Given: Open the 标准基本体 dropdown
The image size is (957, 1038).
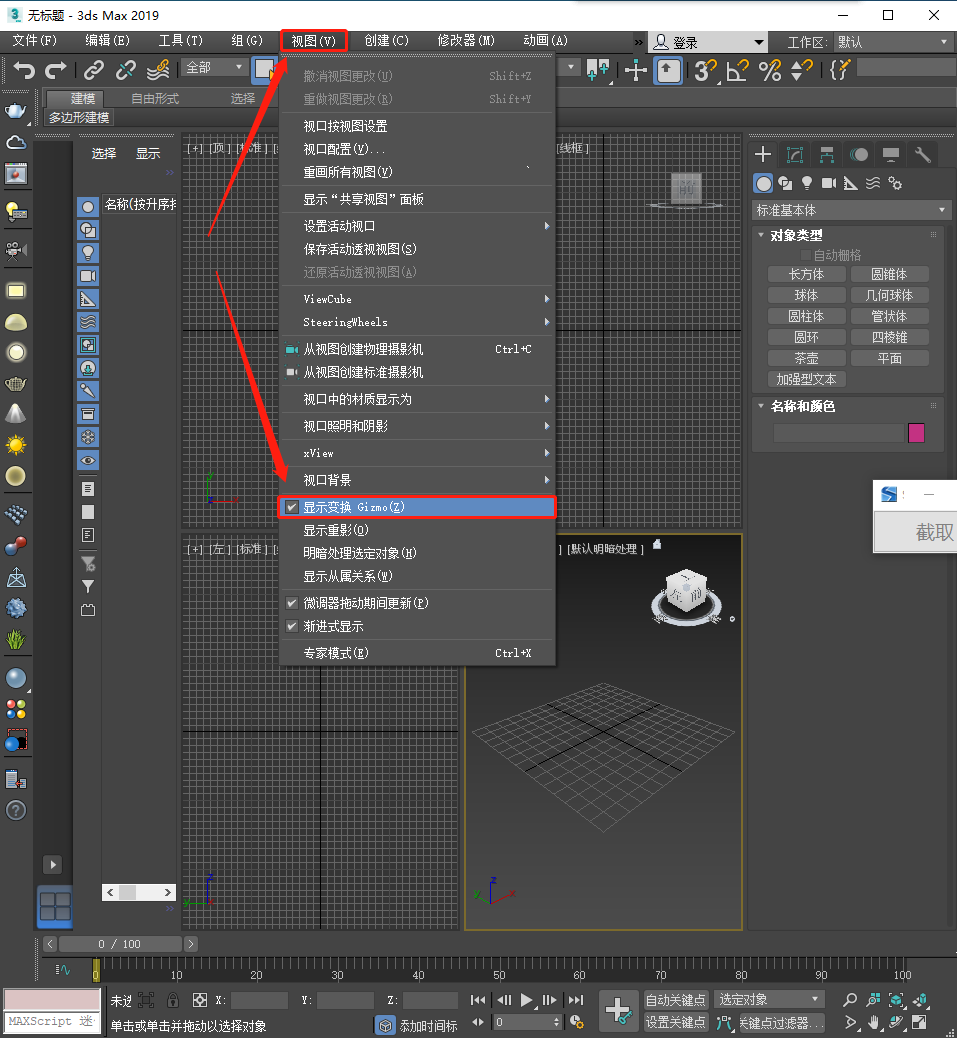Looking at the screenshot, I should click(852, 211).
